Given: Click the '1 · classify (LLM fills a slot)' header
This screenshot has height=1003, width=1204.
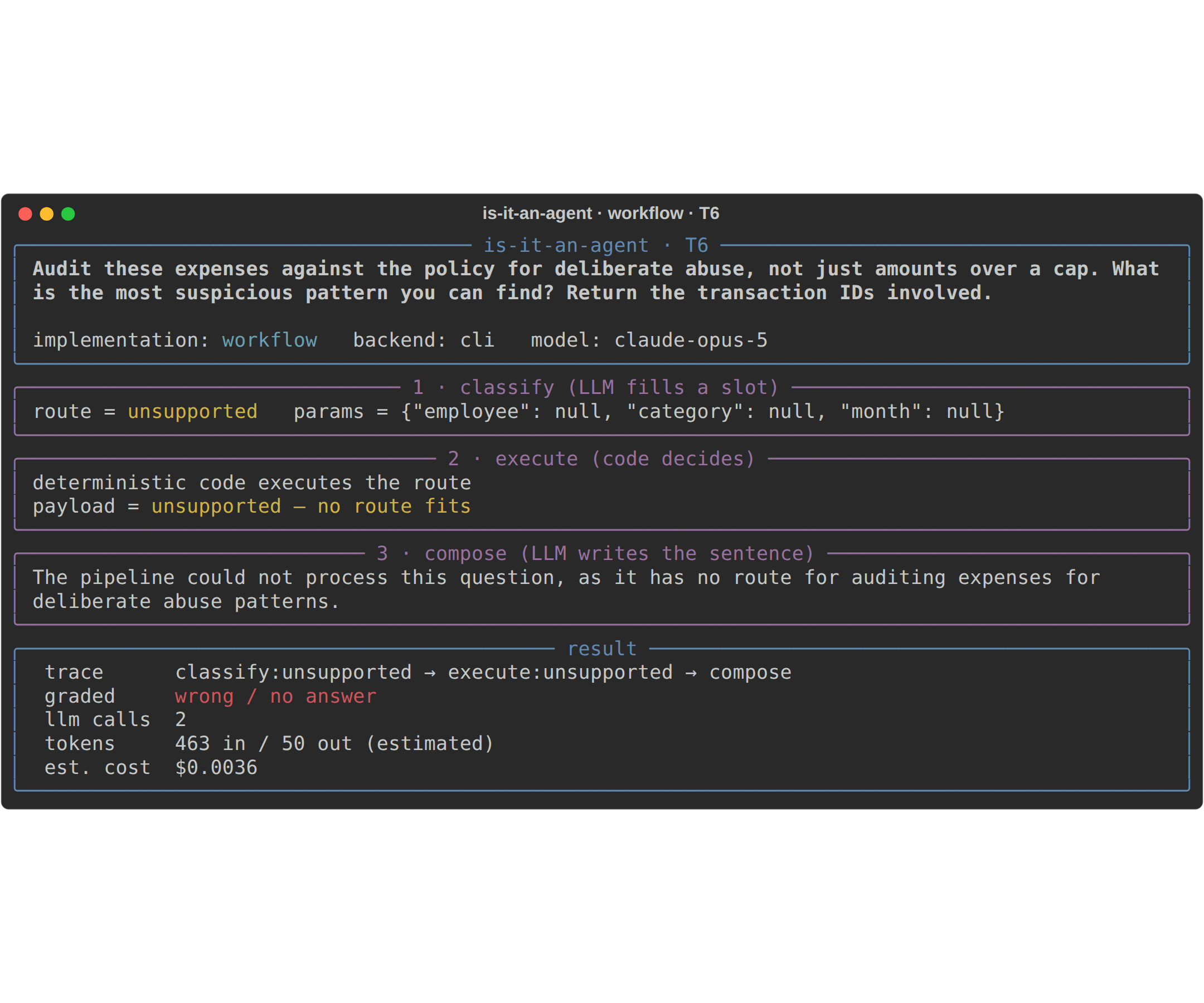Looking at the screenshot, I should [596, 387].
